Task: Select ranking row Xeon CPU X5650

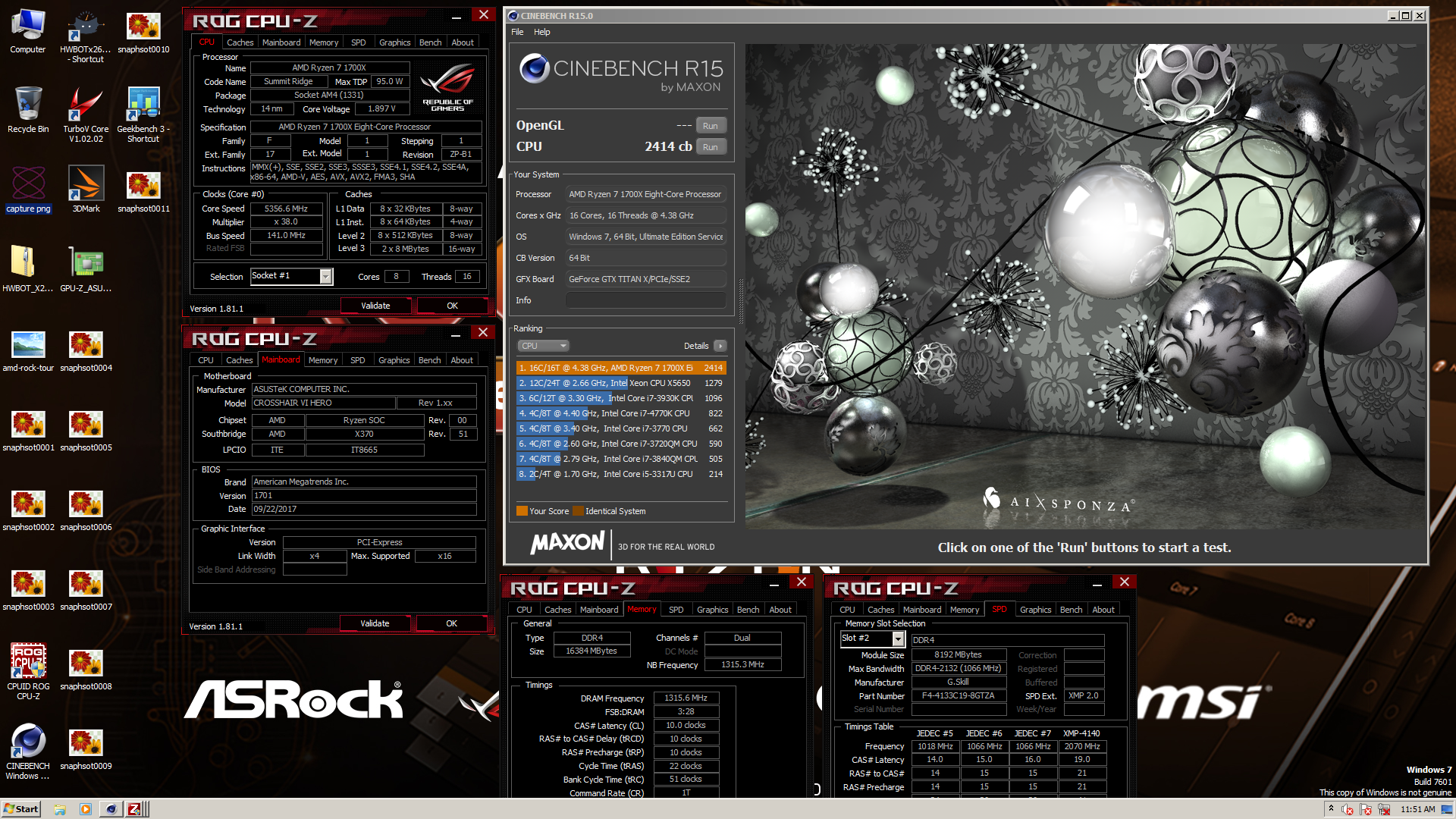Action: (621, 383)
